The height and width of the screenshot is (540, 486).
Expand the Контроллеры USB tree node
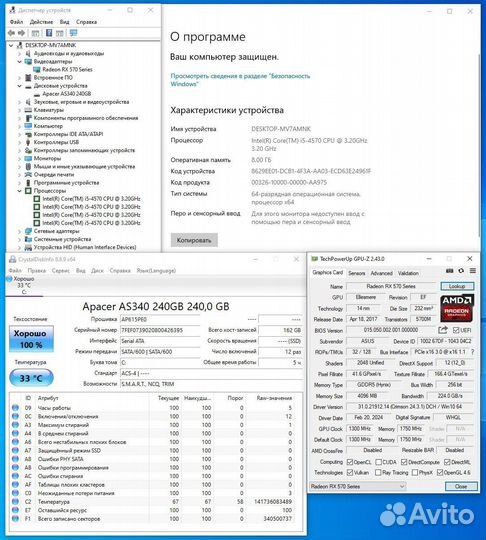[x=20, y=142]
